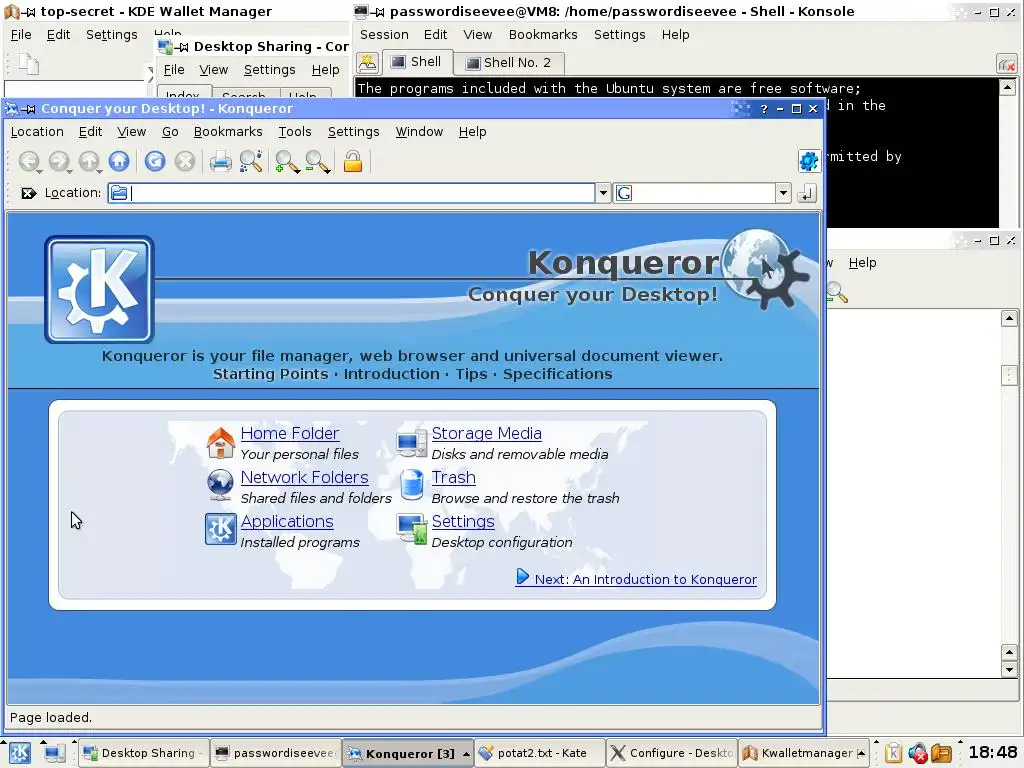Expand the Location history dropdown
This screenshot has width=1024, height=768.
click(603, 193)
